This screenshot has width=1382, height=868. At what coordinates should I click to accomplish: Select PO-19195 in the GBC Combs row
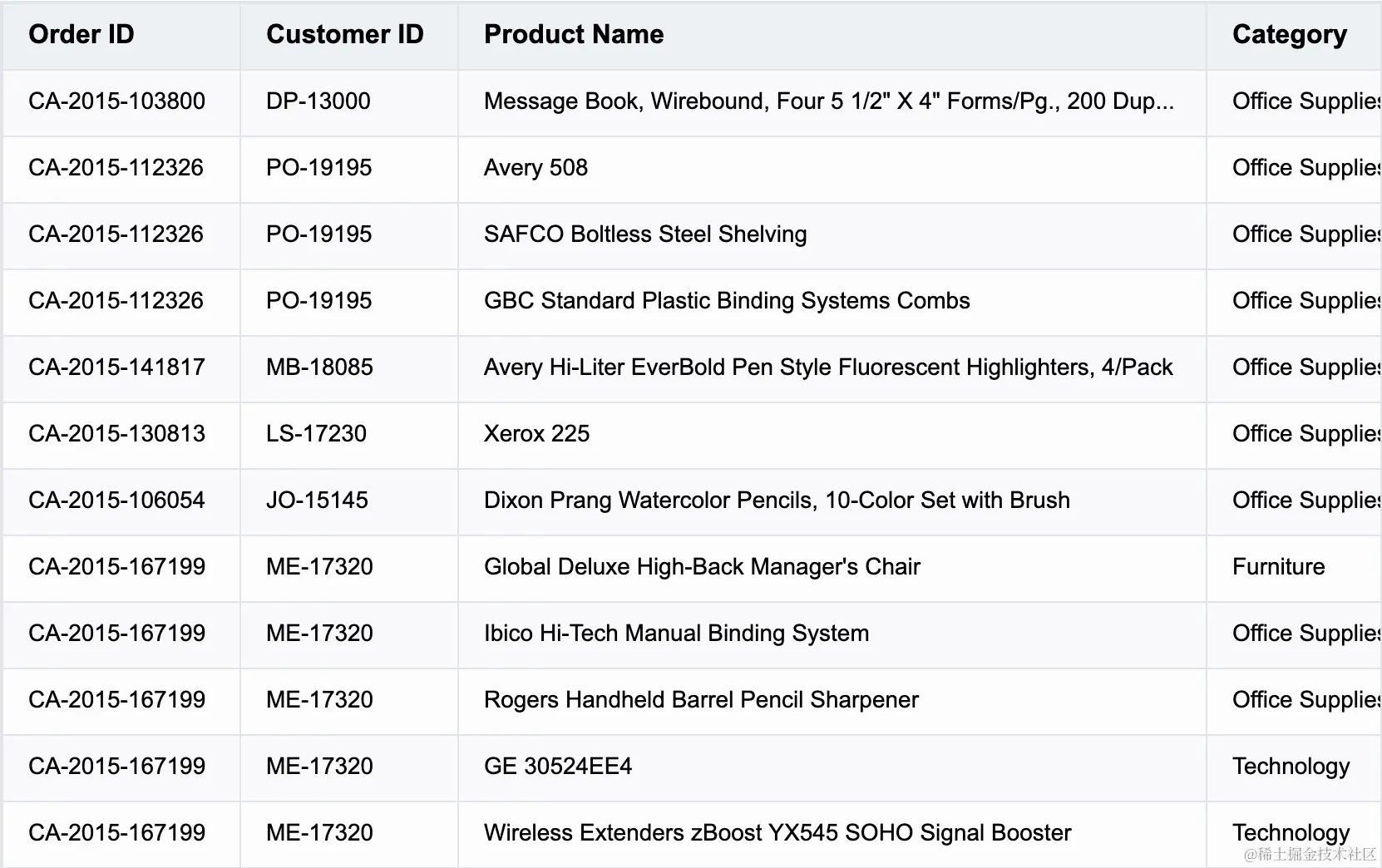tap(349, 303)
